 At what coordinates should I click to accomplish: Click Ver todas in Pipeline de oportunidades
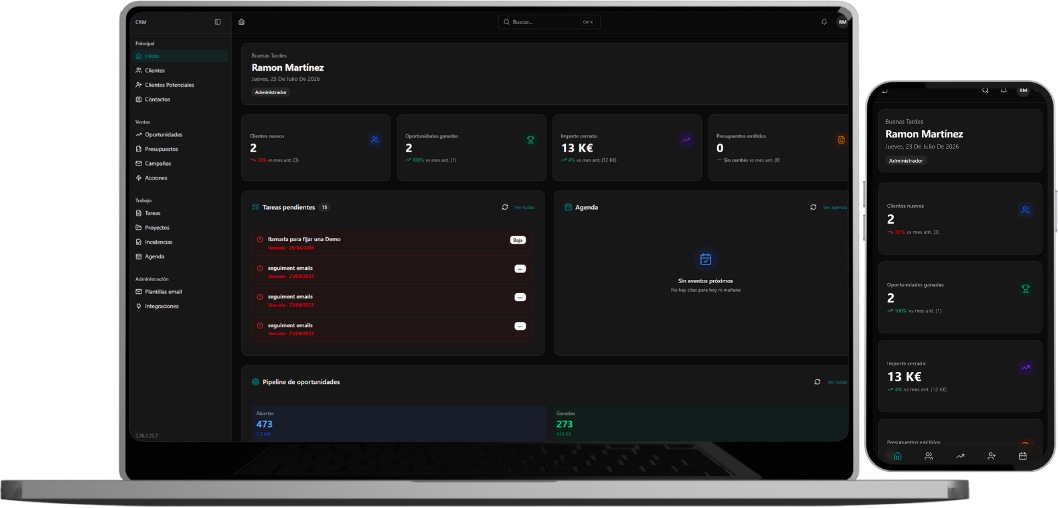[x=837, y=382]
